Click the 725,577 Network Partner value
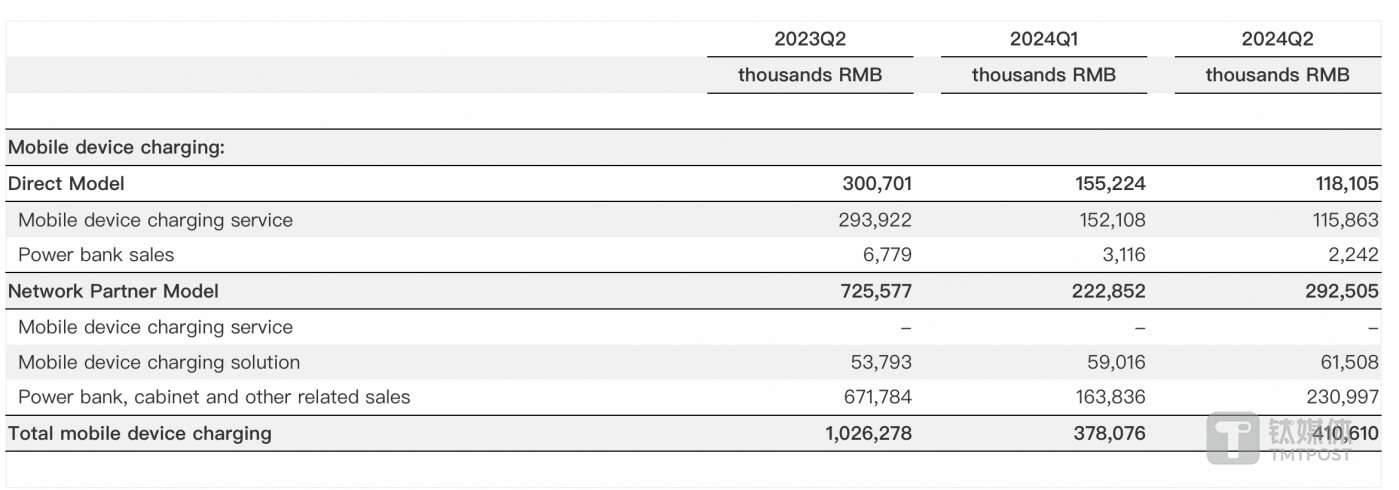The height and width of the screenshot is (490, 1399). coord(876,291)
